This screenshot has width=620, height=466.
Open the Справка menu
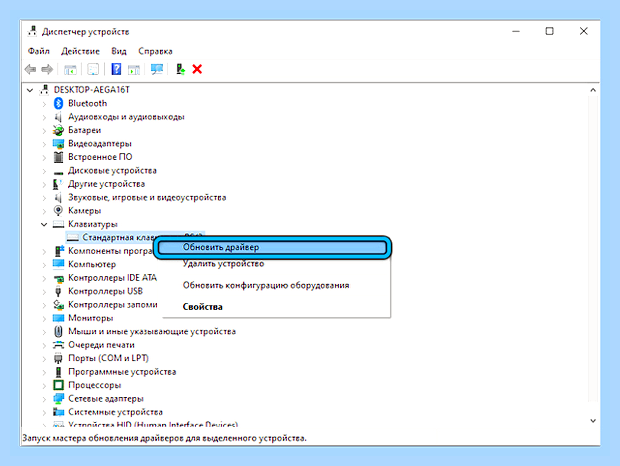[155, 51]
